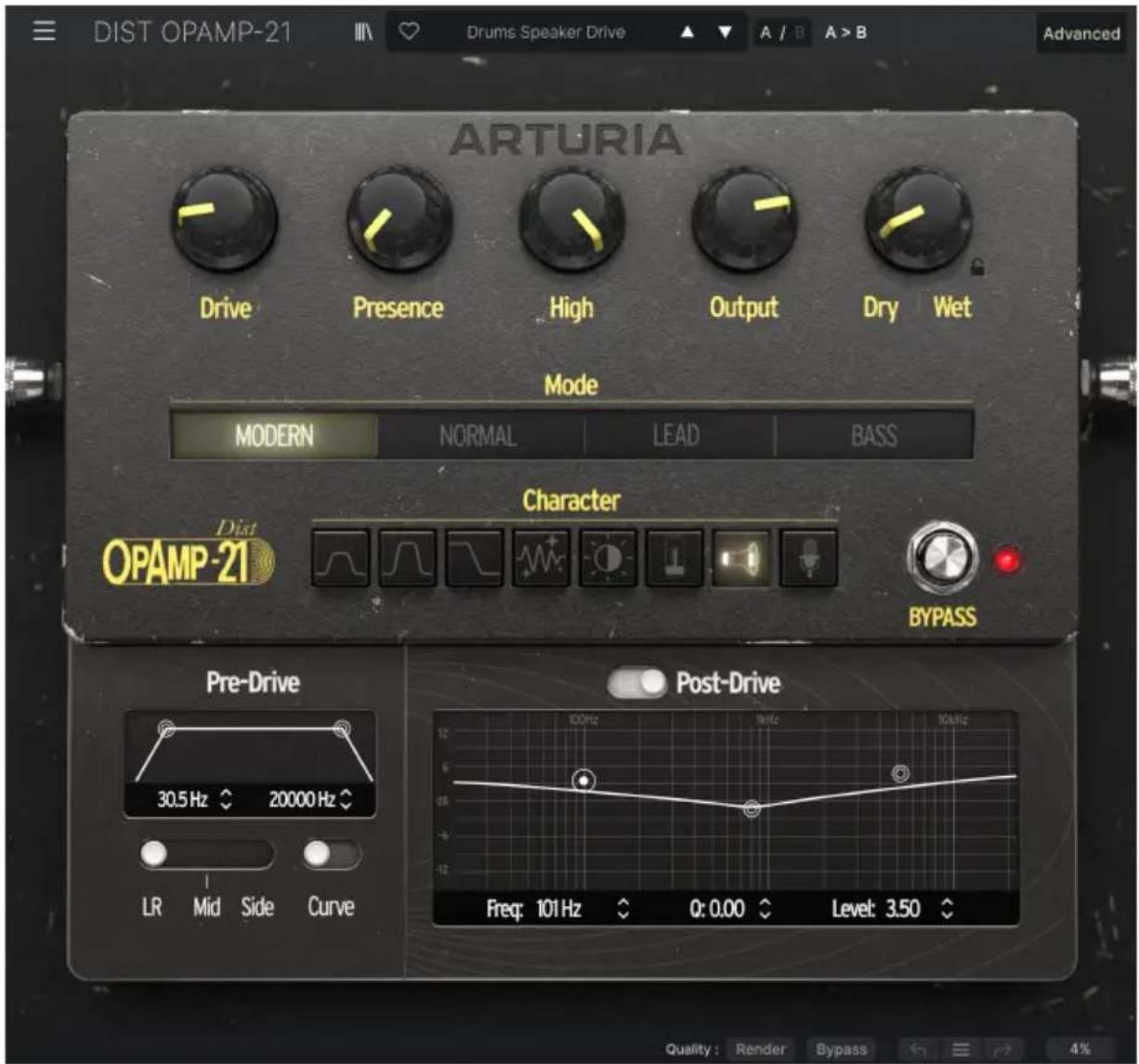Viewport: 1139px width, 1064px height.
Task: Toggle the Render quality option
Action: click(761, 1049)
